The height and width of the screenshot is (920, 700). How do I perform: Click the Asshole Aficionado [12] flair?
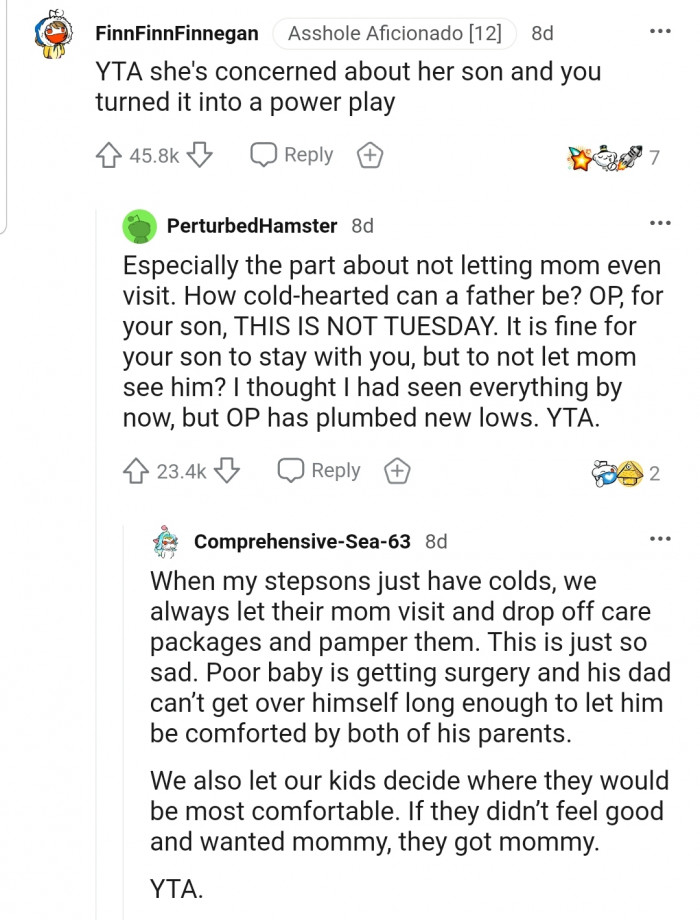(394, 33)
